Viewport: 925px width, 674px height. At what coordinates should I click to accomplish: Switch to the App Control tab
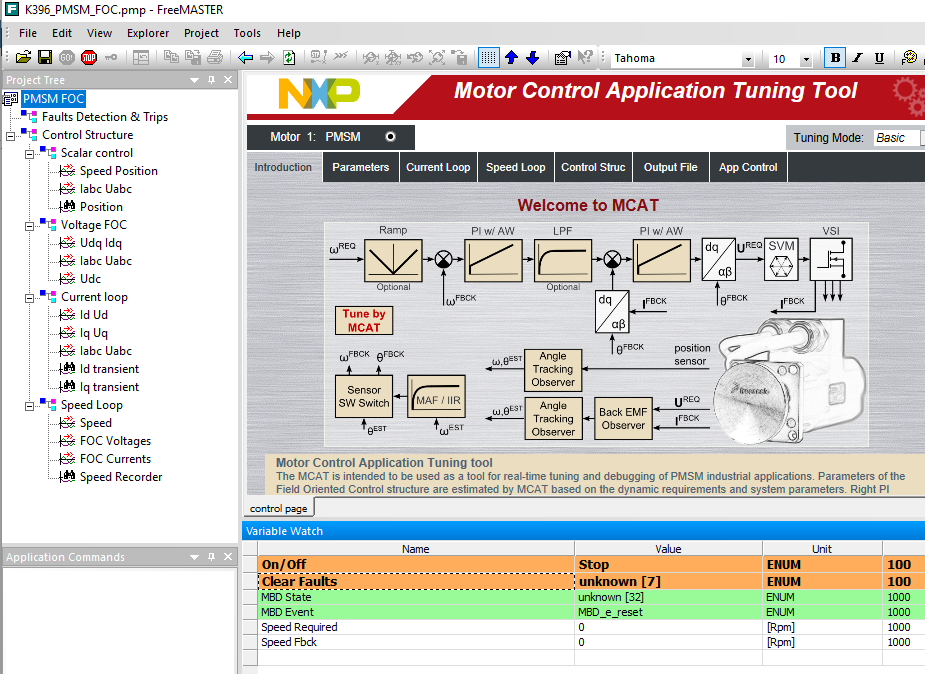[x=748, y=167]
